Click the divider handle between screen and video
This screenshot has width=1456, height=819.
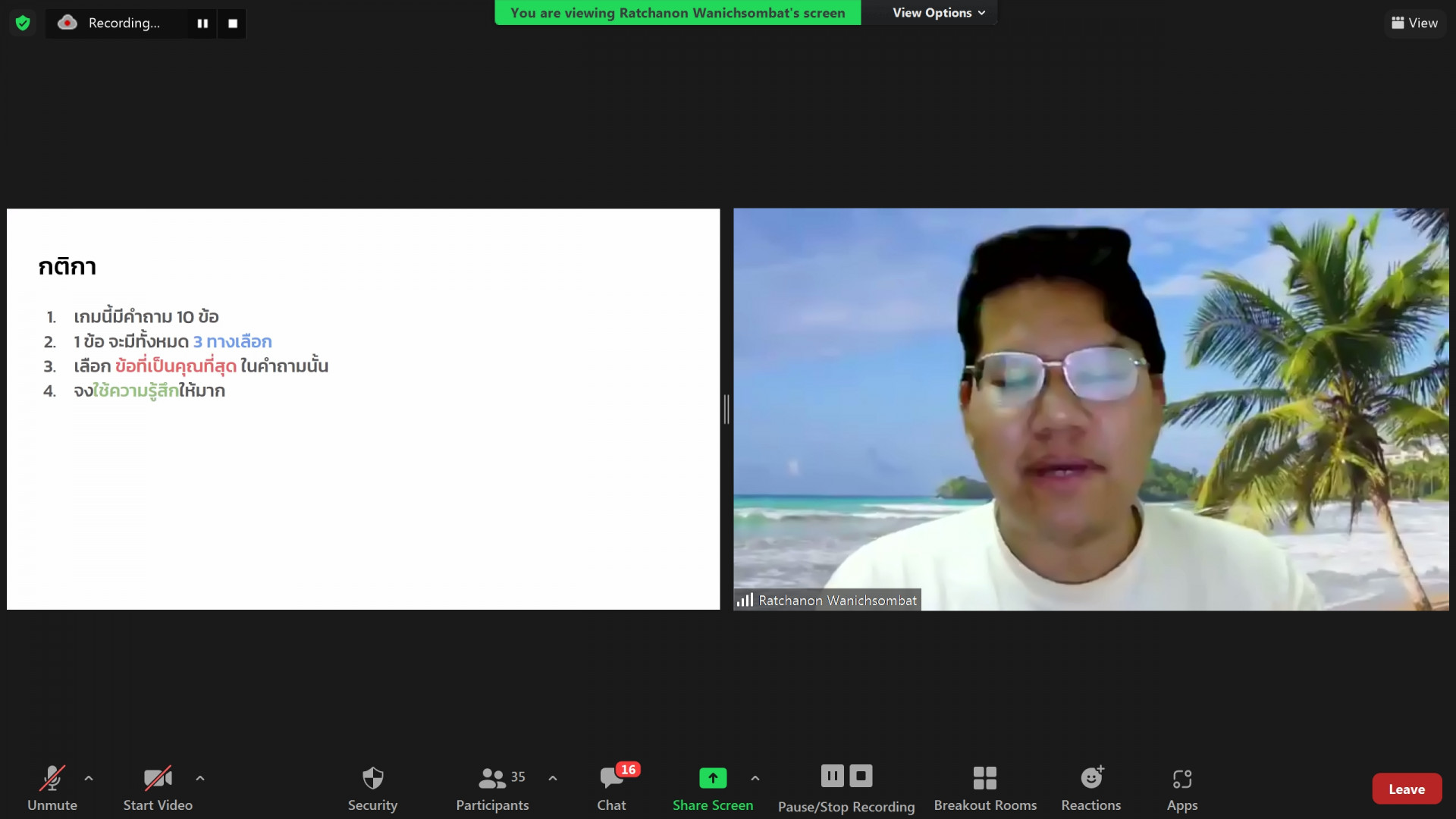726,409
